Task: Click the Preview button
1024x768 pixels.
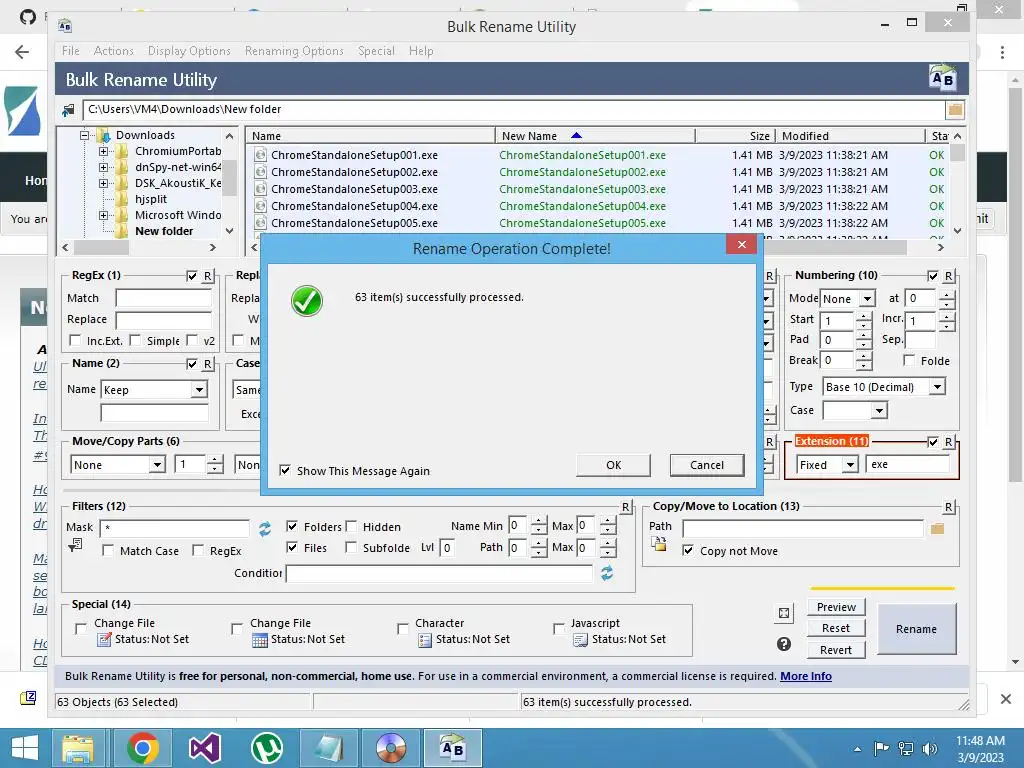Action: 836,607
